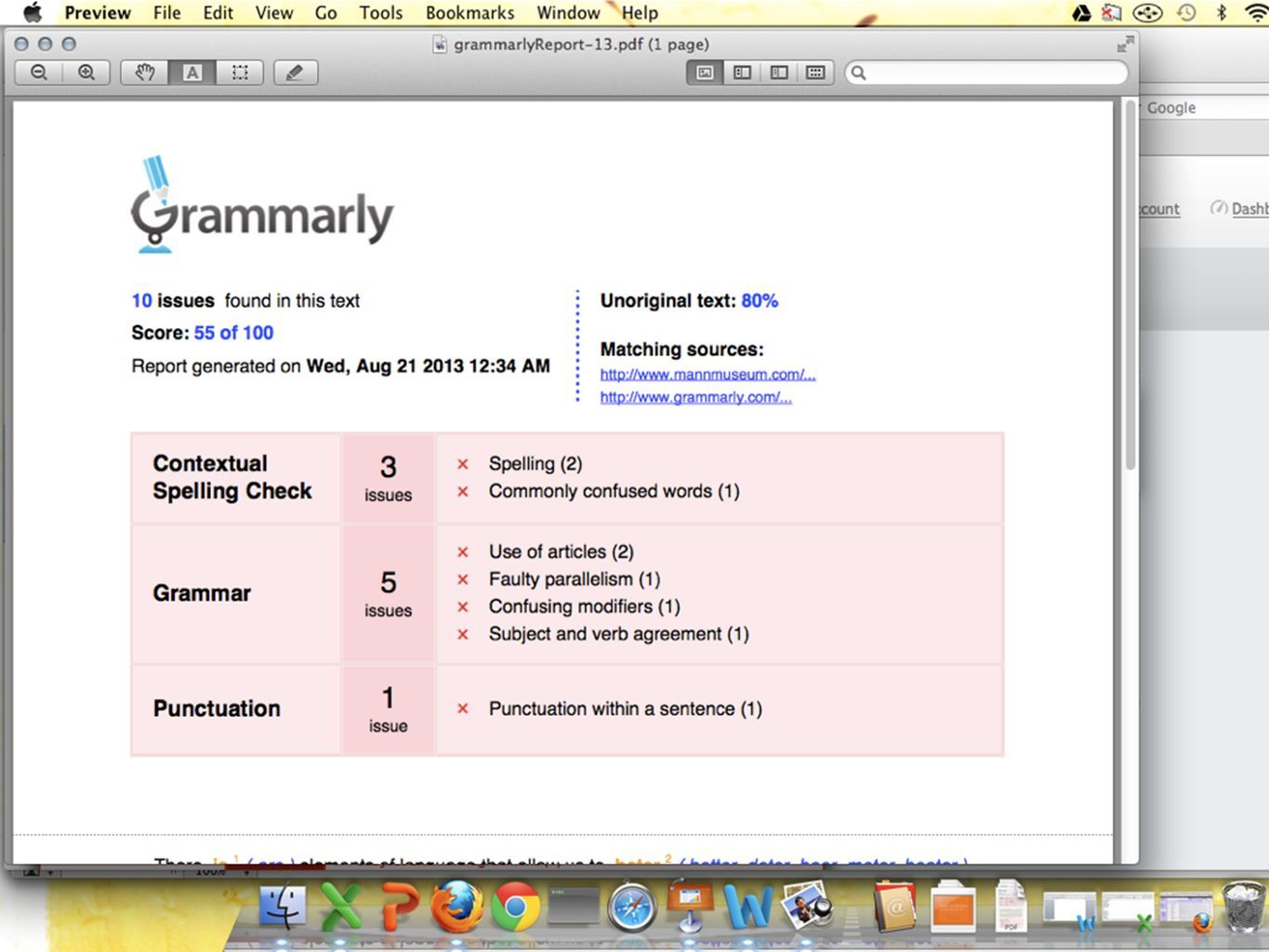This screenshot has height=952, width=1269.
Task: Open the PDF document stack in Dock
Action: [1011, 906]
